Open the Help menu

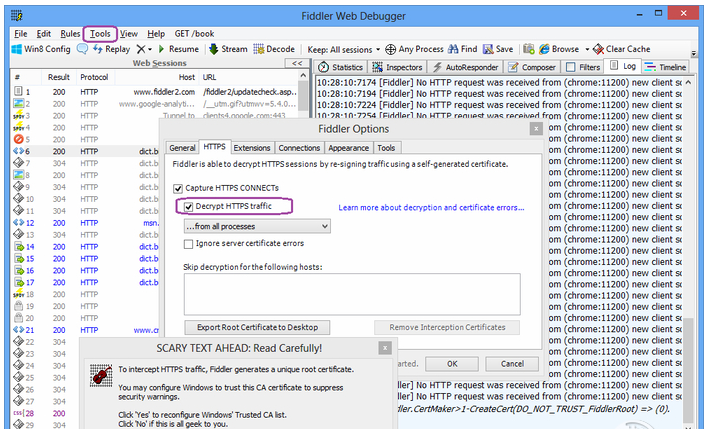coord(156,34)
